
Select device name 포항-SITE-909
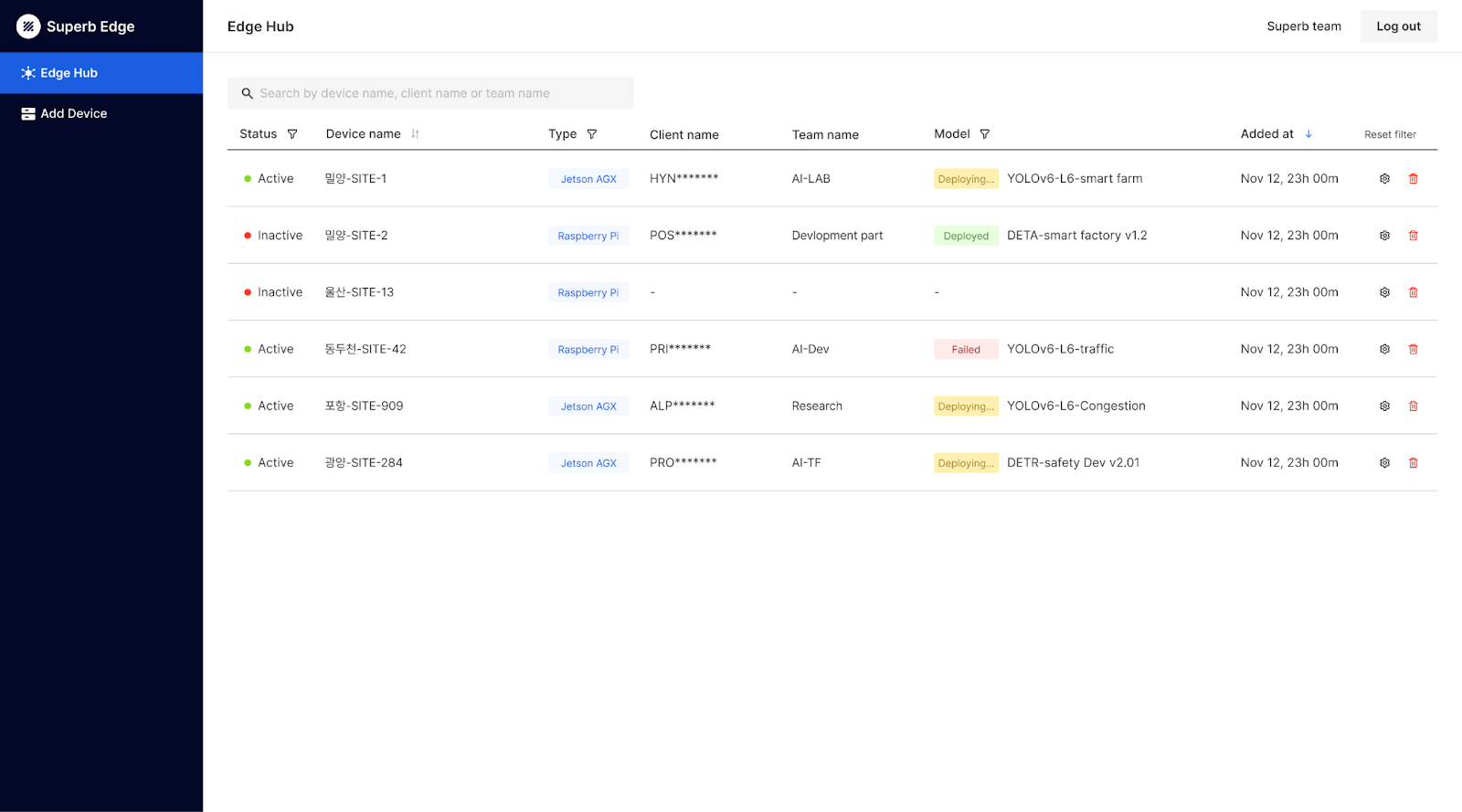point(364,406)
